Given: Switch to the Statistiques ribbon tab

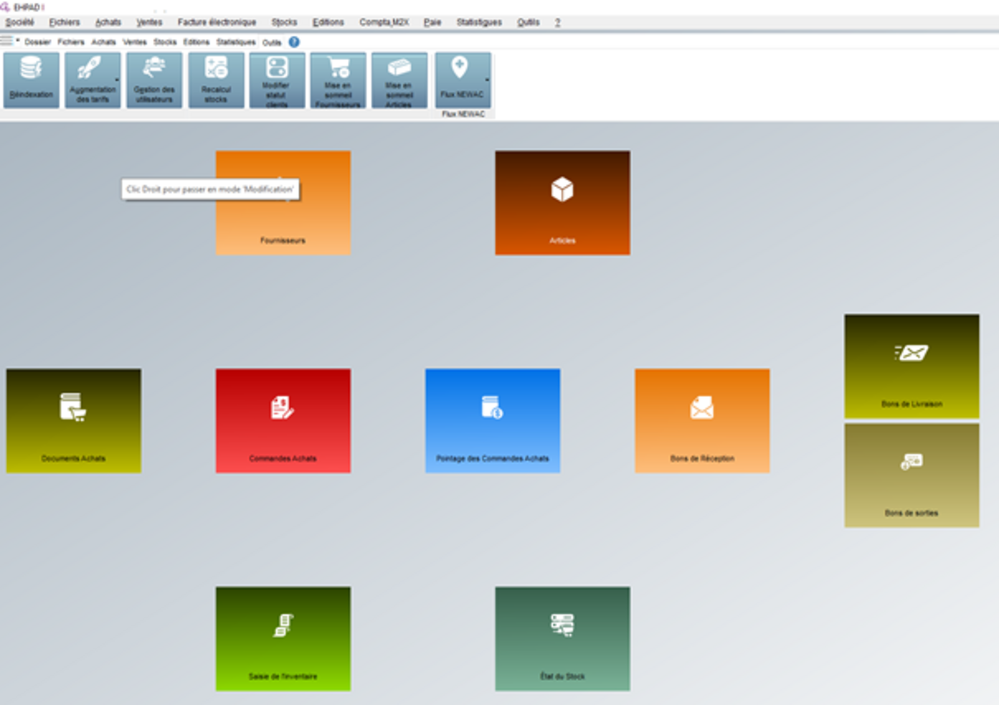Looking at the screenshot, I should (236, 42).
